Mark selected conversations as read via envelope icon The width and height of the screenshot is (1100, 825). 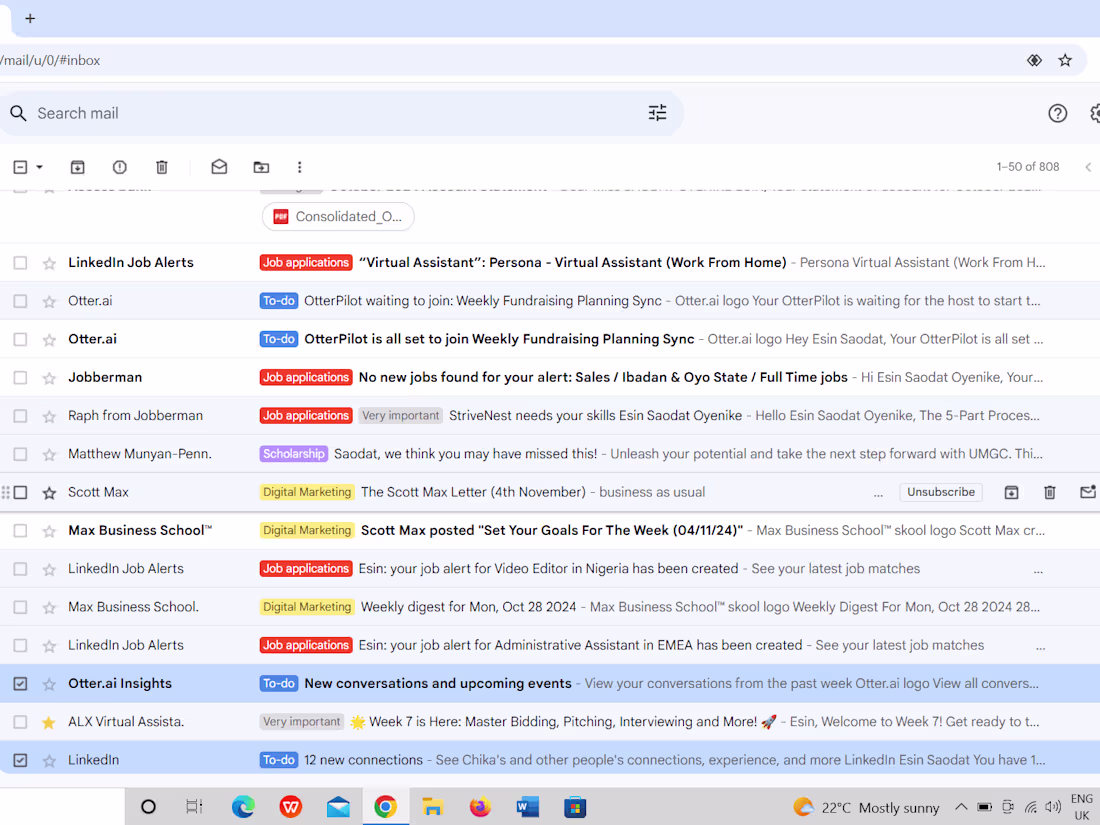(219, 166)
